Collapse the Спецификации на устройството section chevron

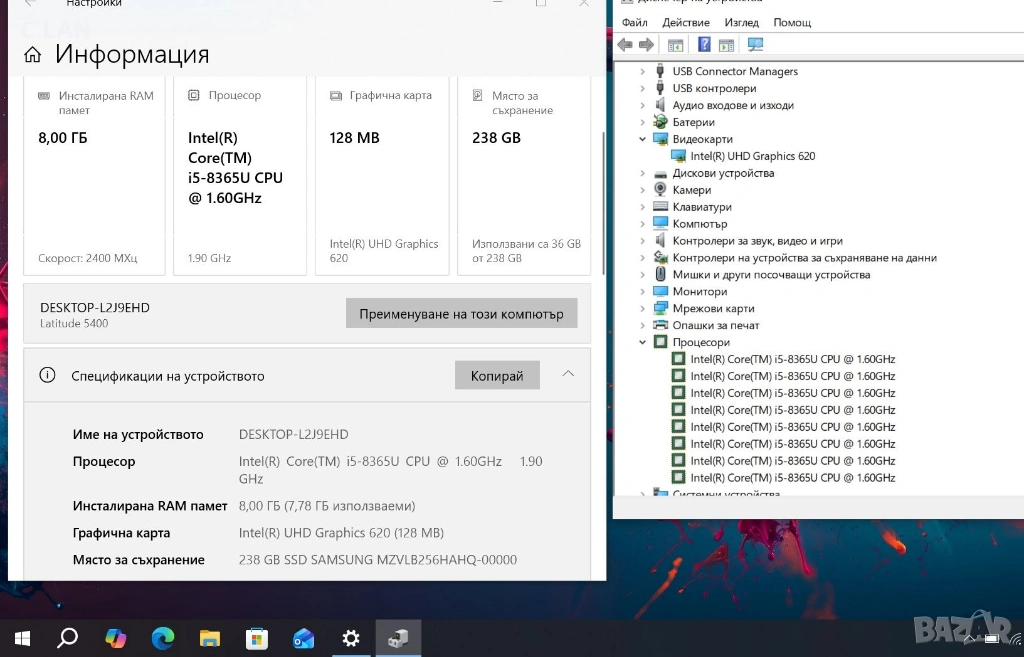coord(568,374)
